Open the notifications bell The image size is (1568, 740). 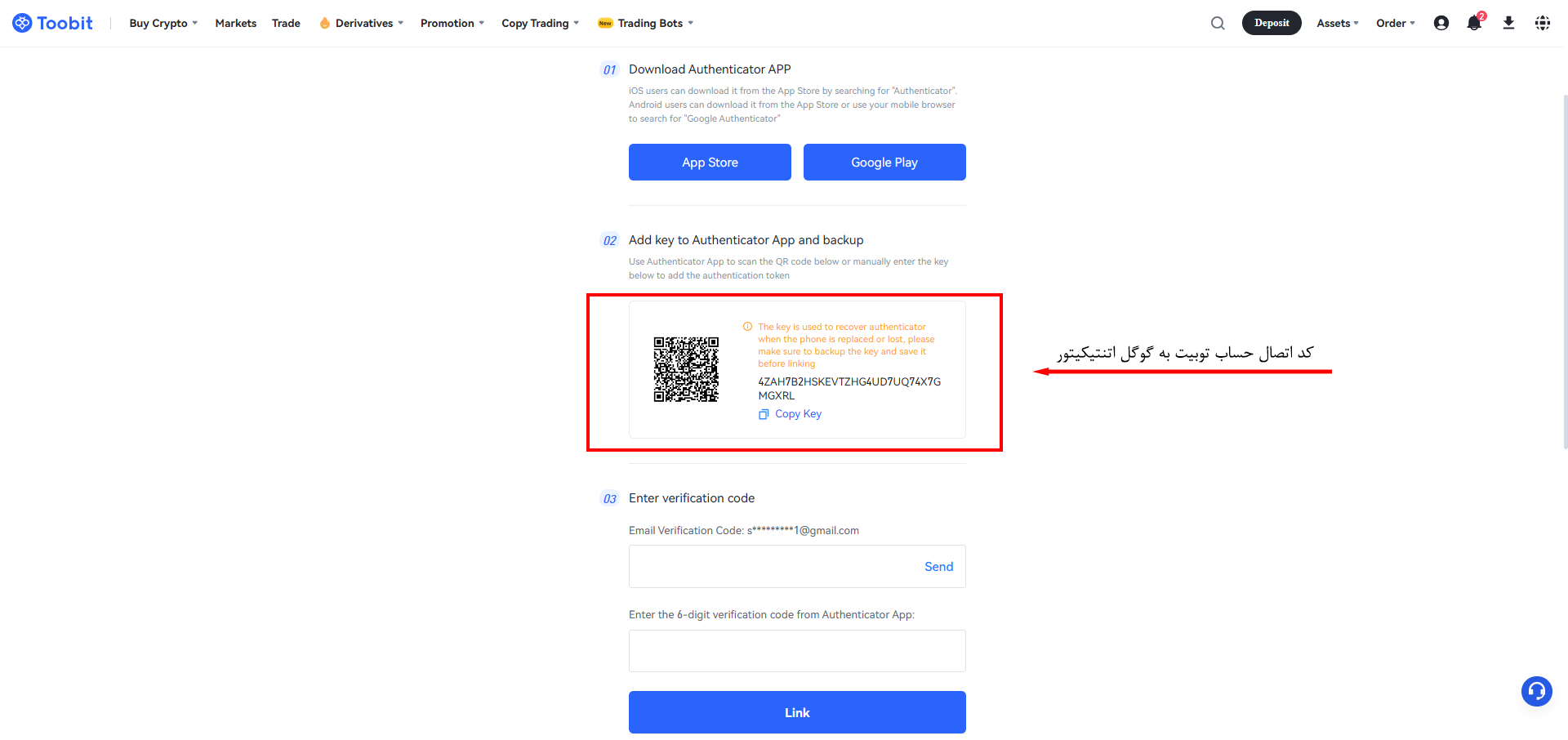(x=1474, y=23)
